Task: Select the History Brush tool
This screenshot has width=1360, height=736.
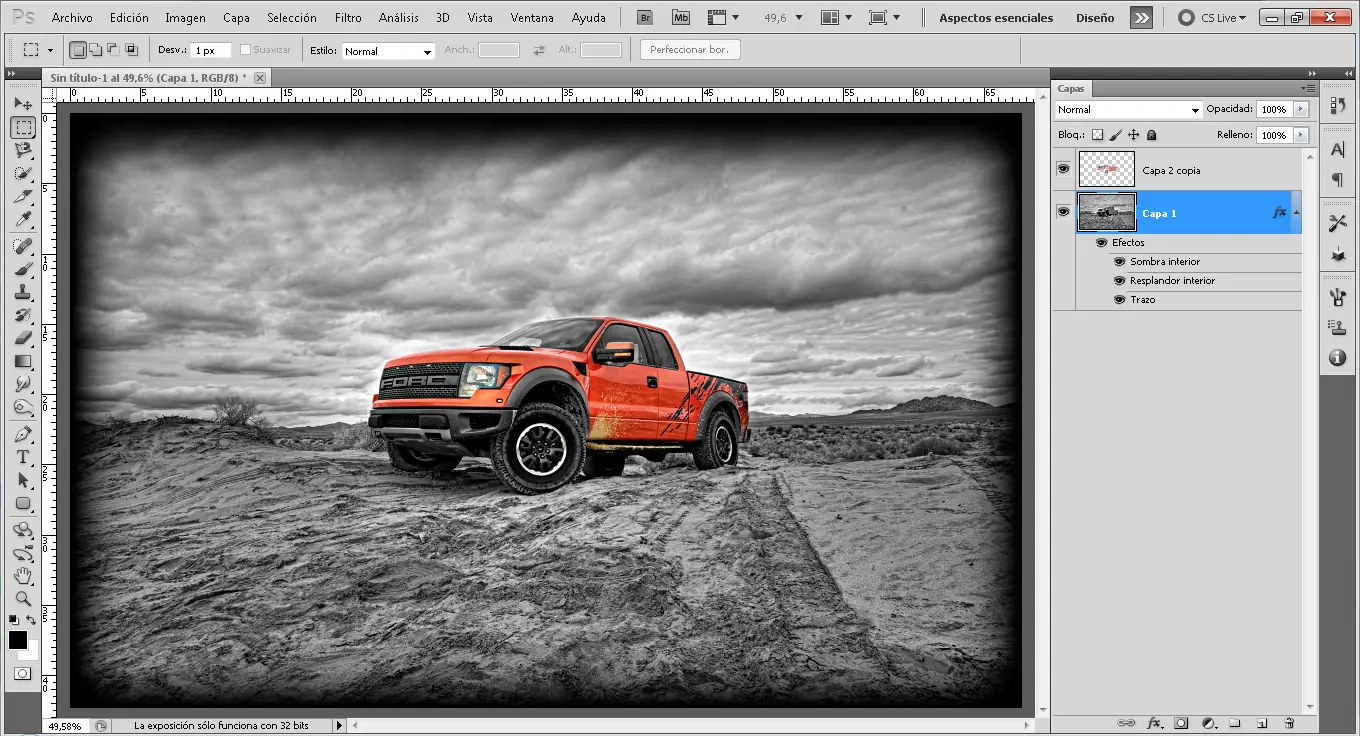Action: [x=23, y=315]
